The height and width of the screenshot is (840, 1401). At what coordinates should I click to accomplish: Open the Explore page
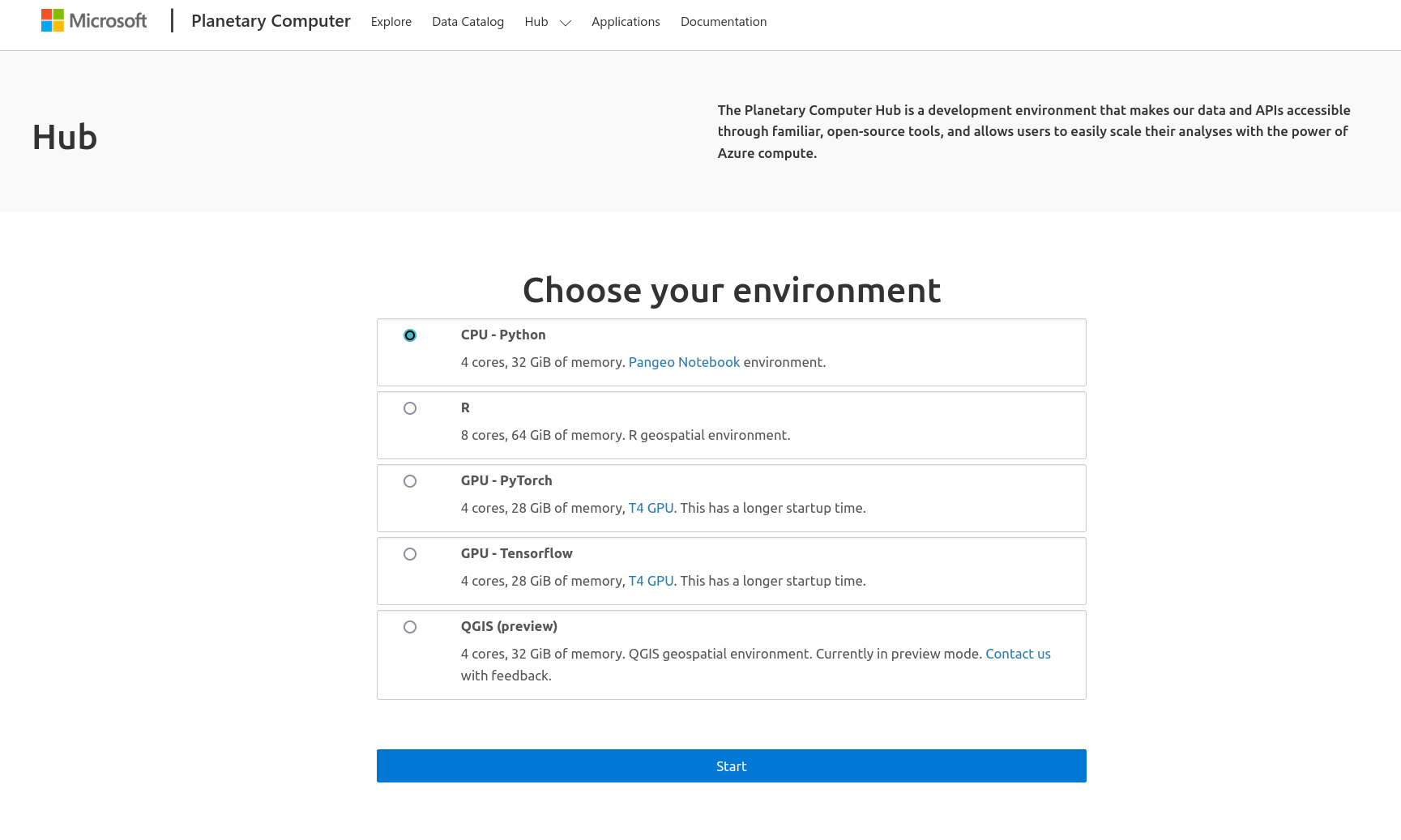391,22
